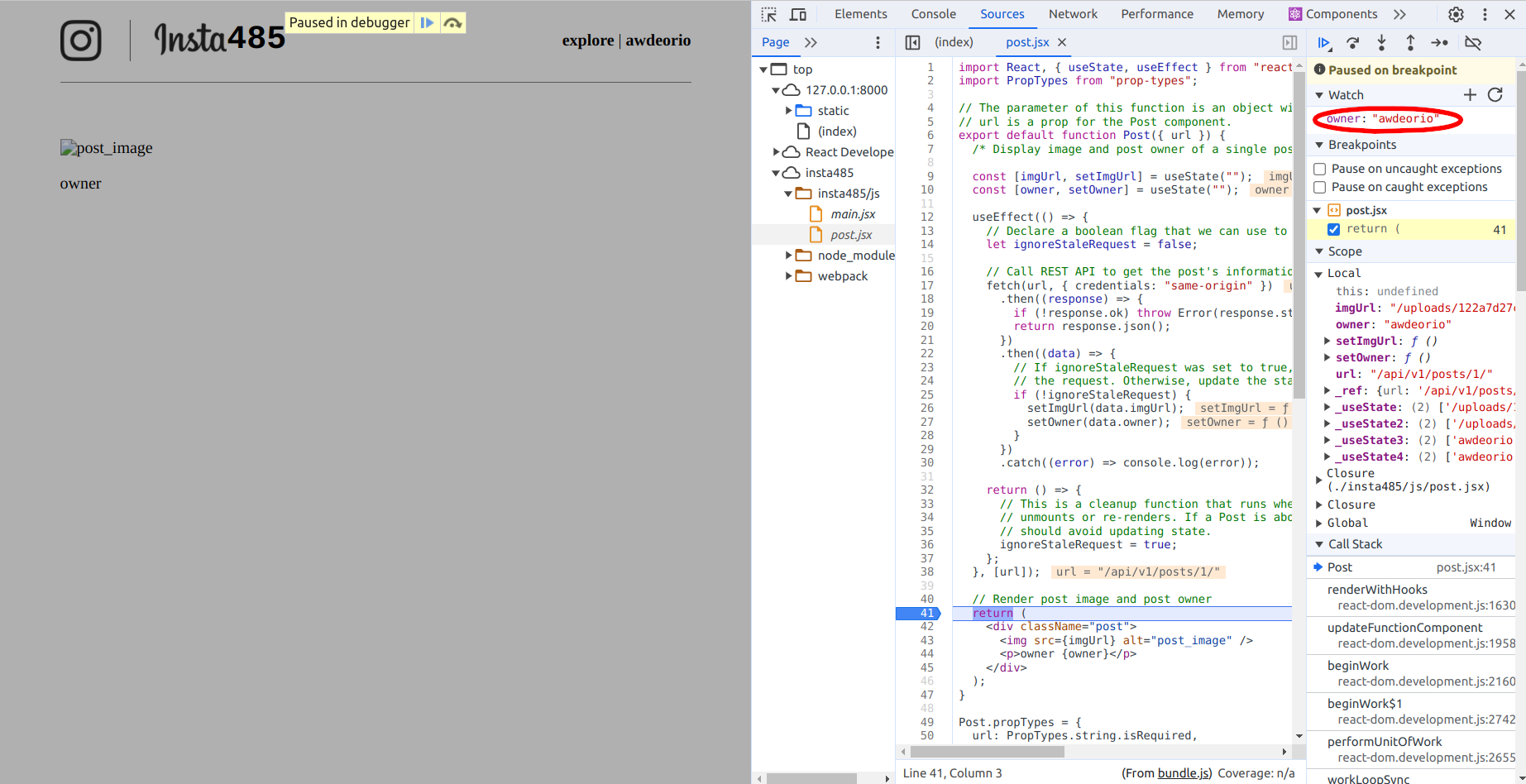Click the Step button in debugger toolbar
The height and width of the screenshot is (784, 1526).
click(1439, 42)
